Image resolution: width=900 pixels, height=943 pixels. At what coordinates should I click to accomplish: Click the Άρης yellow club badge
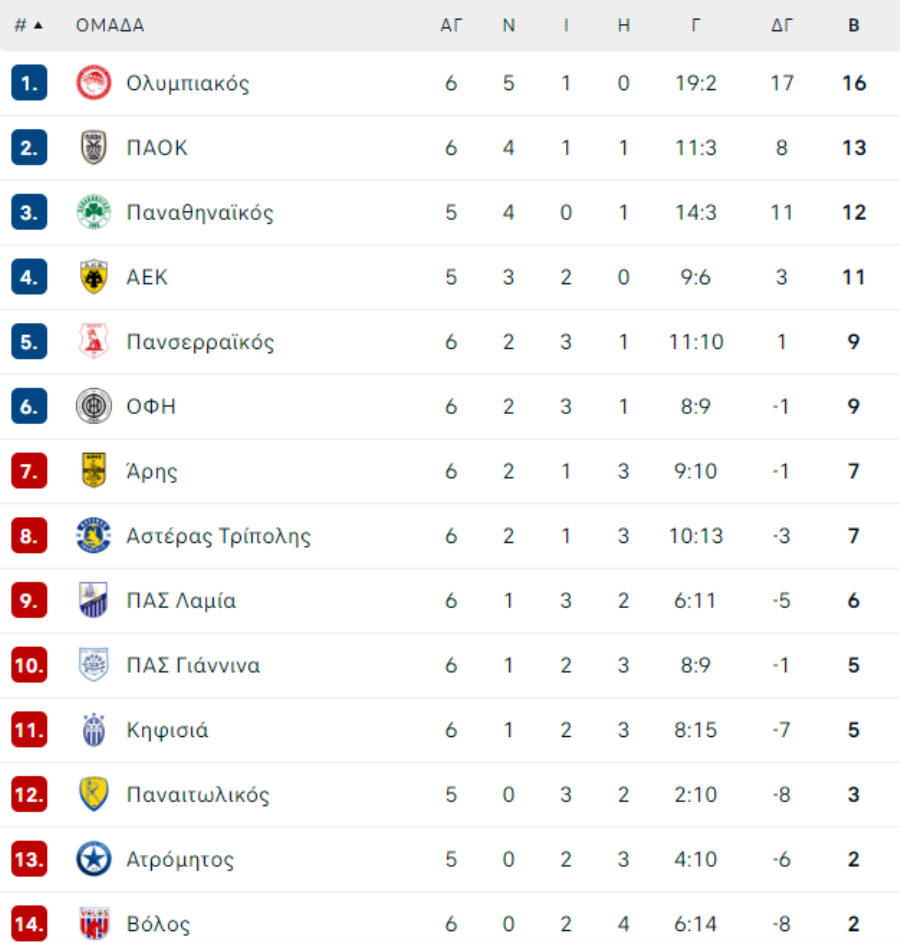tap(94, 471)
